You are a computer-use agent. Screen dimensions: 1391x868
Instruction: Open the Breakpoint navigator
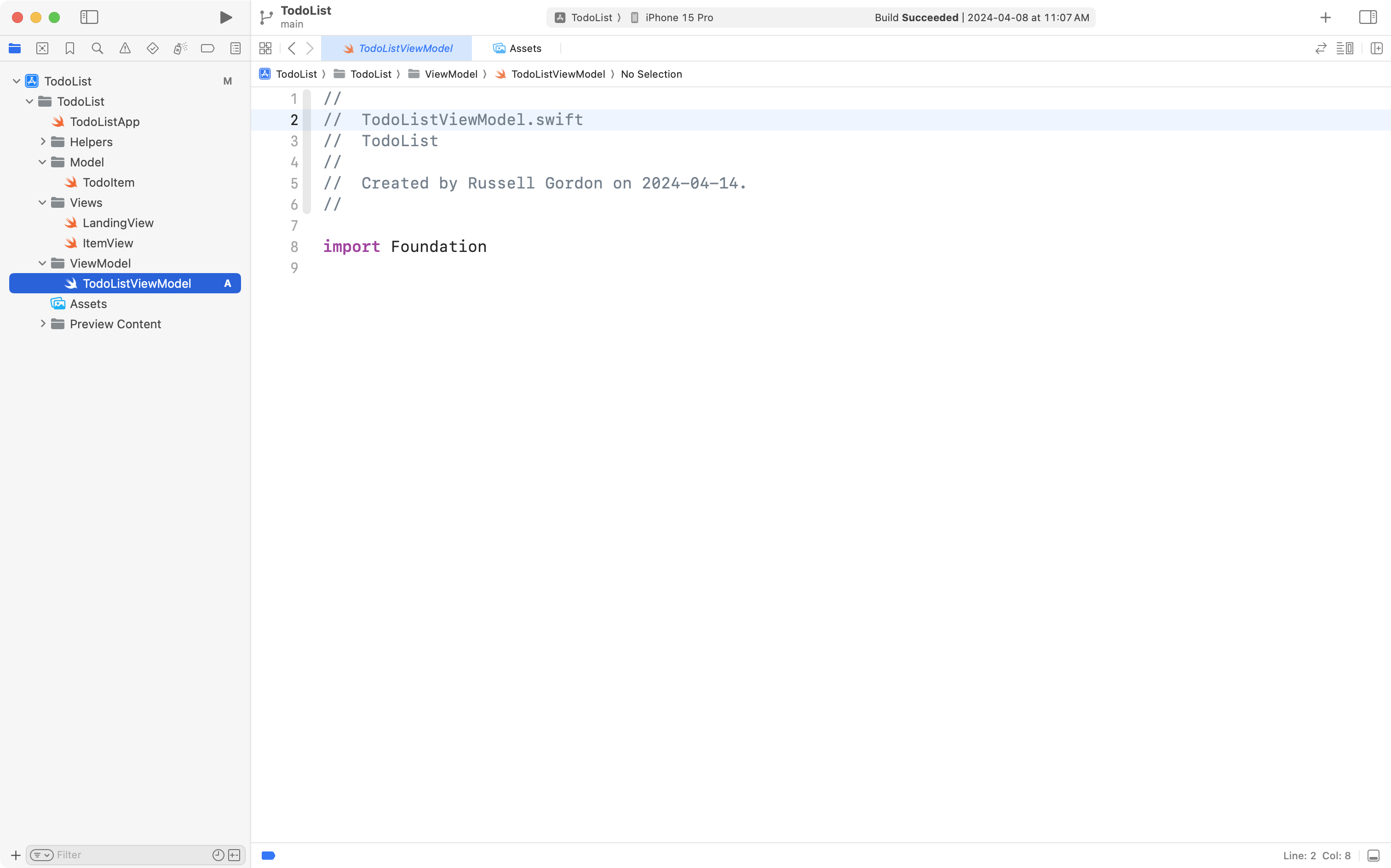[207, 48]
